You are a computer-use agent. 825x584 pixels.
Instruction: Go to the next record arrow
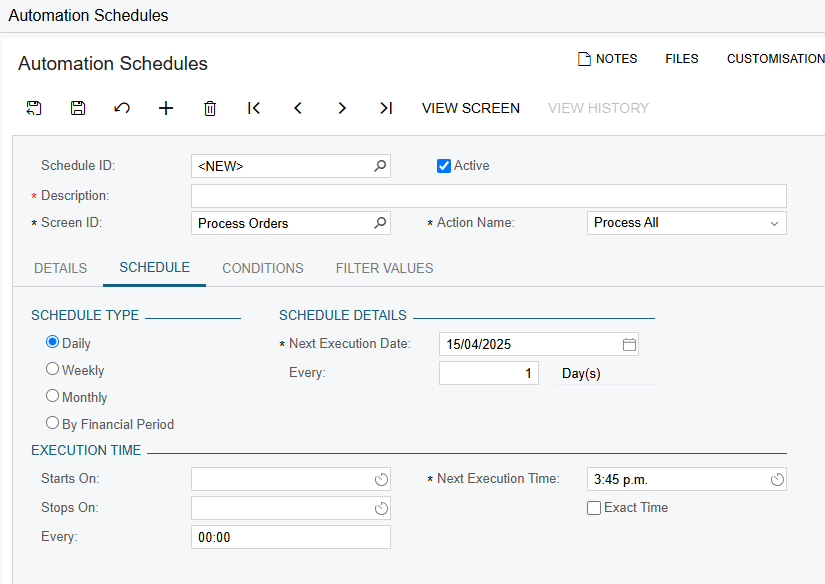coord(342,108)
